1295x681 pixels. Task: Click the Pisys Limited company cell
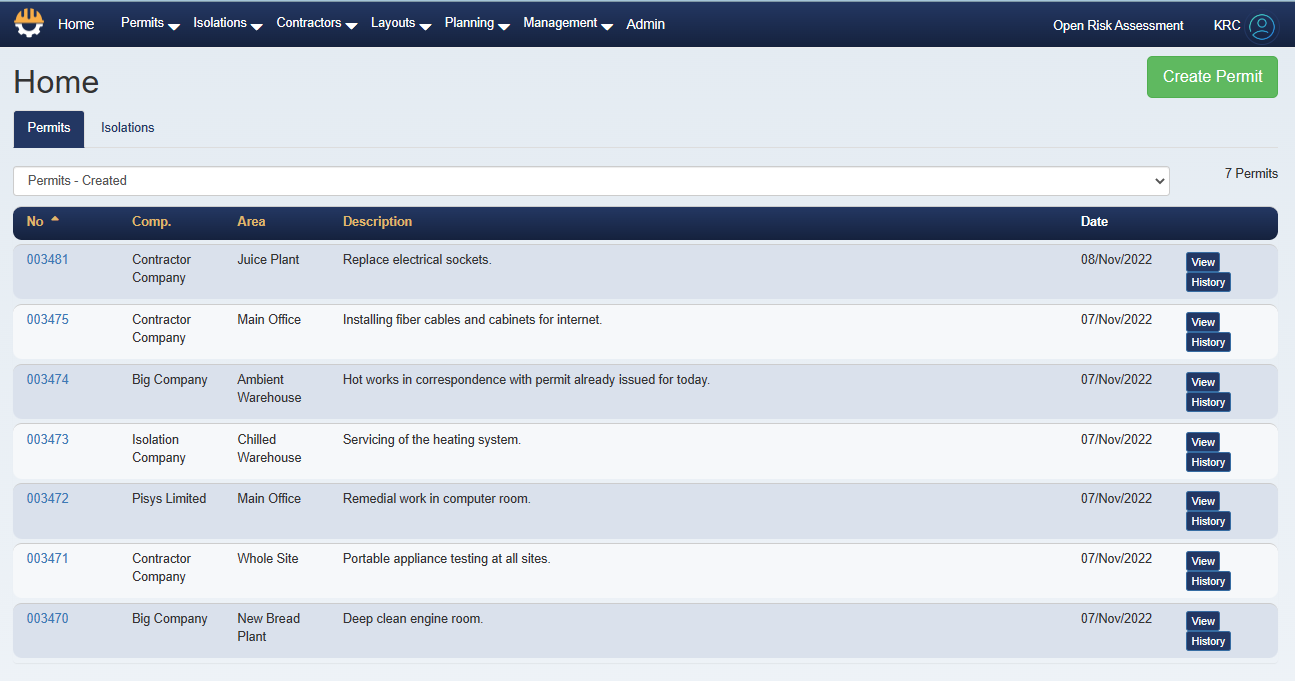pos(169,499)
